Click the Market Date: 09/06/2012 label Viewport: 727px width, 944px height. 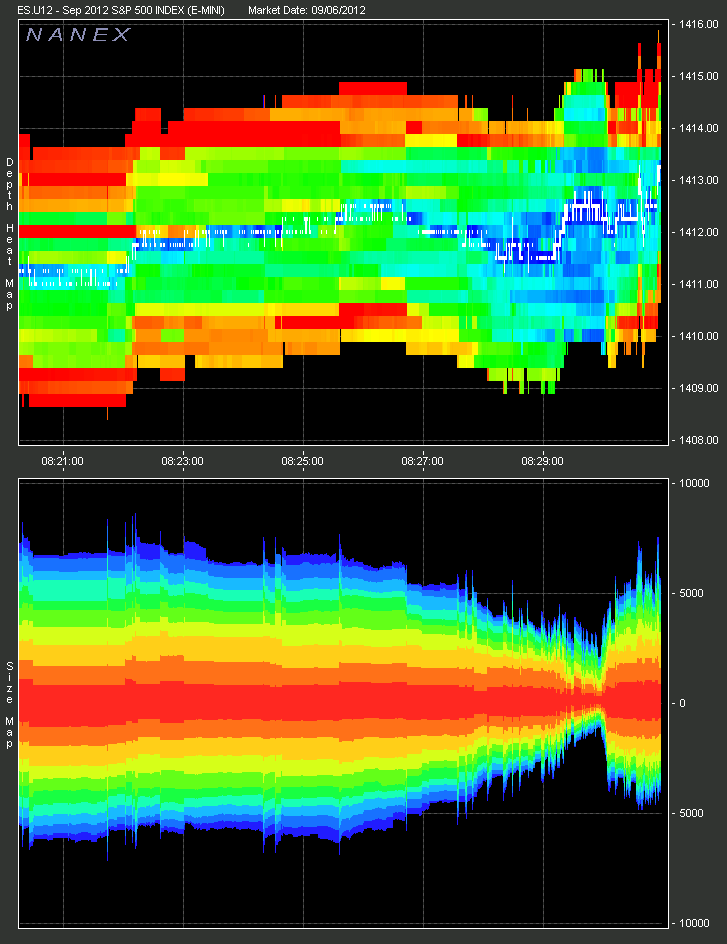point(306,10)
